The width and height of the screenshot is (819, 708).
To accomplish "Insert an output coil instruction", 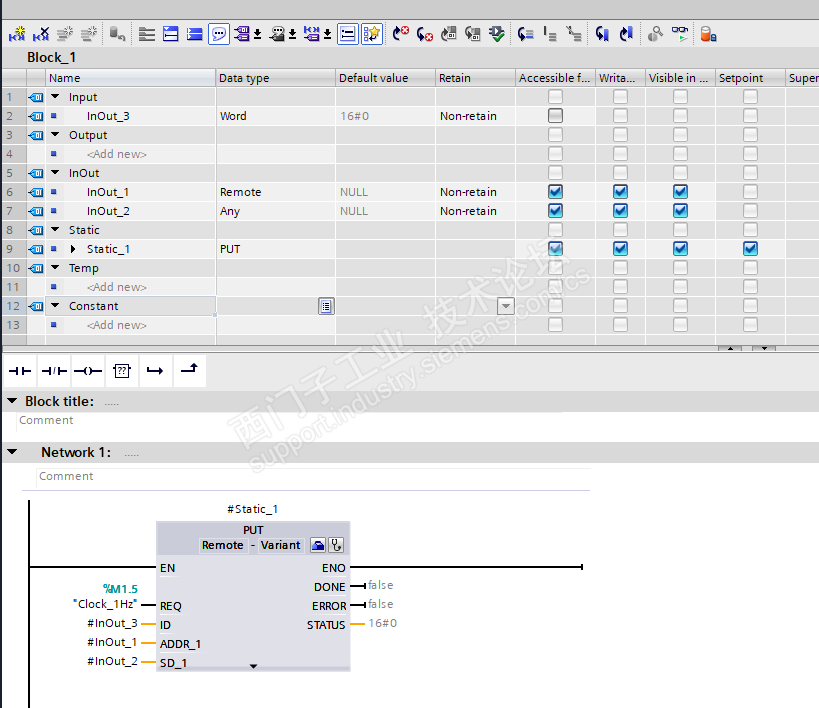I will 88,371.
